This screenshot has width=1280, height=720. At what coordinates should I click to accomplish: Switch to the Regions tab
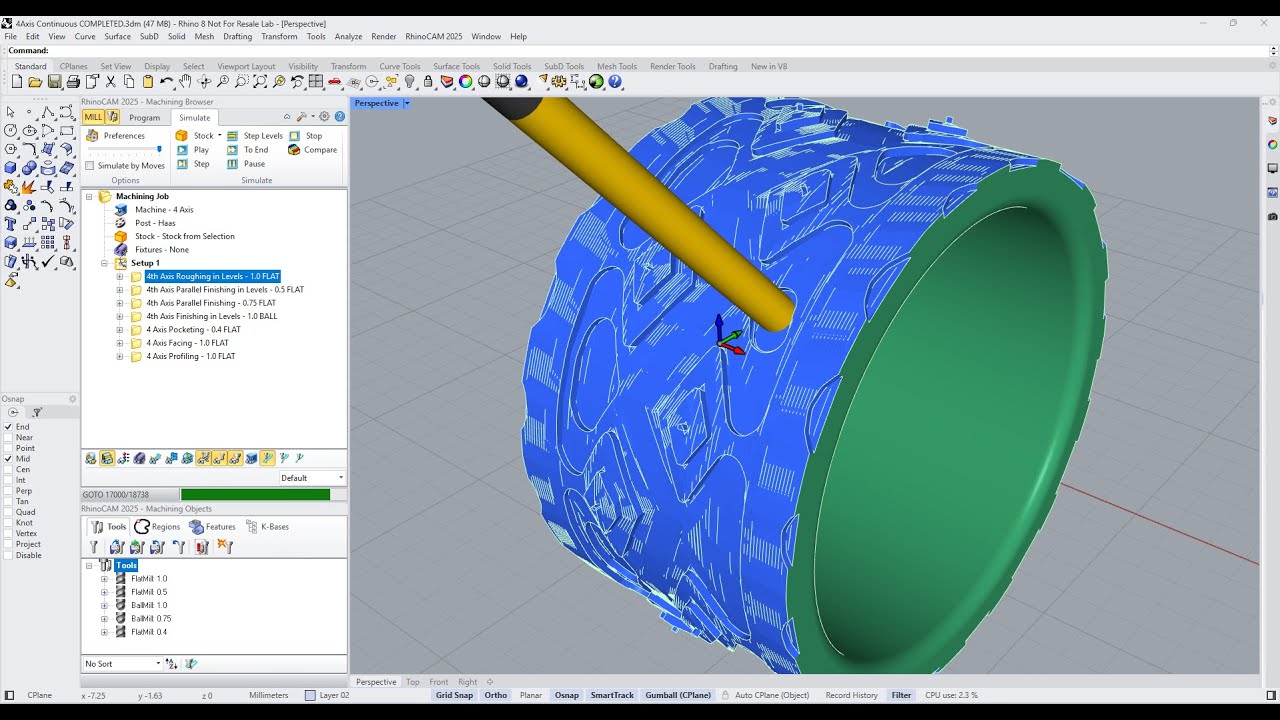coord(158,527)
